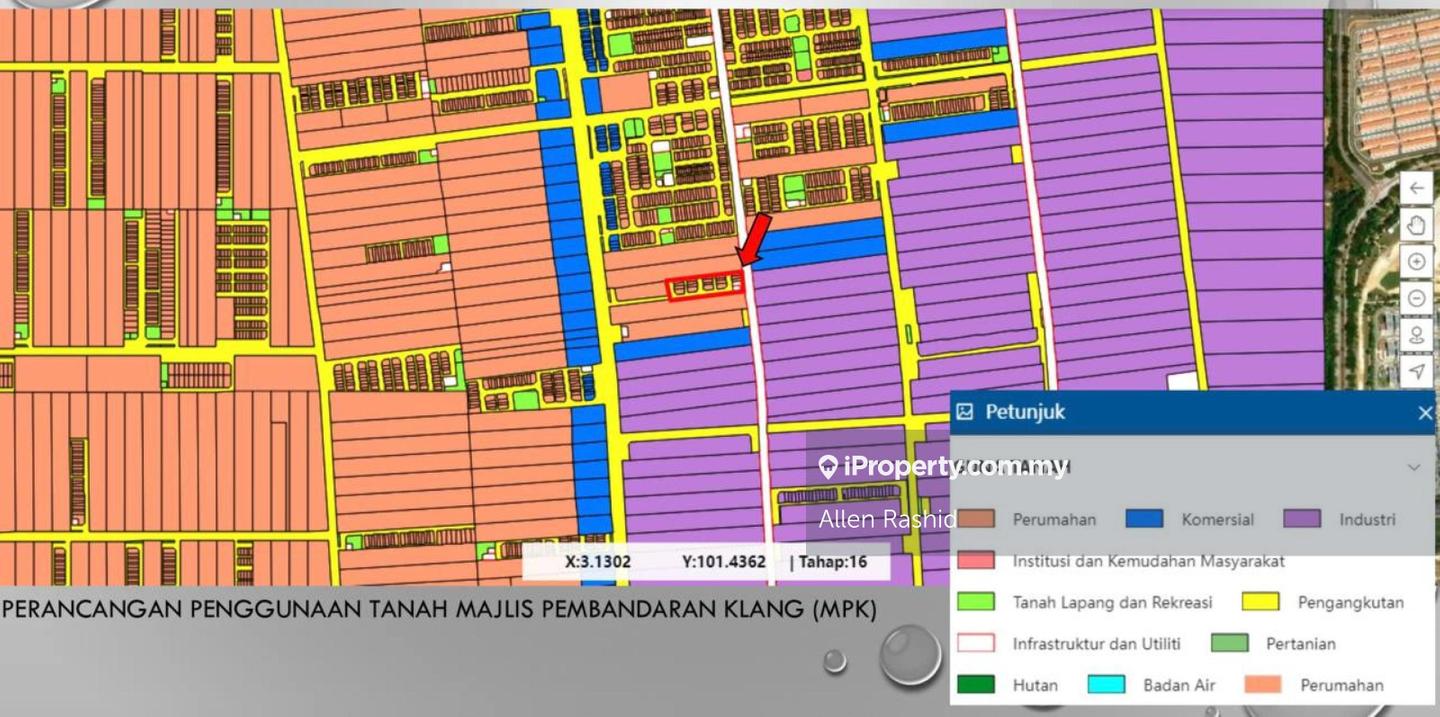Click the dark green Hutan swatch
Screen dimensions: 1440x717
coord(976,685)
